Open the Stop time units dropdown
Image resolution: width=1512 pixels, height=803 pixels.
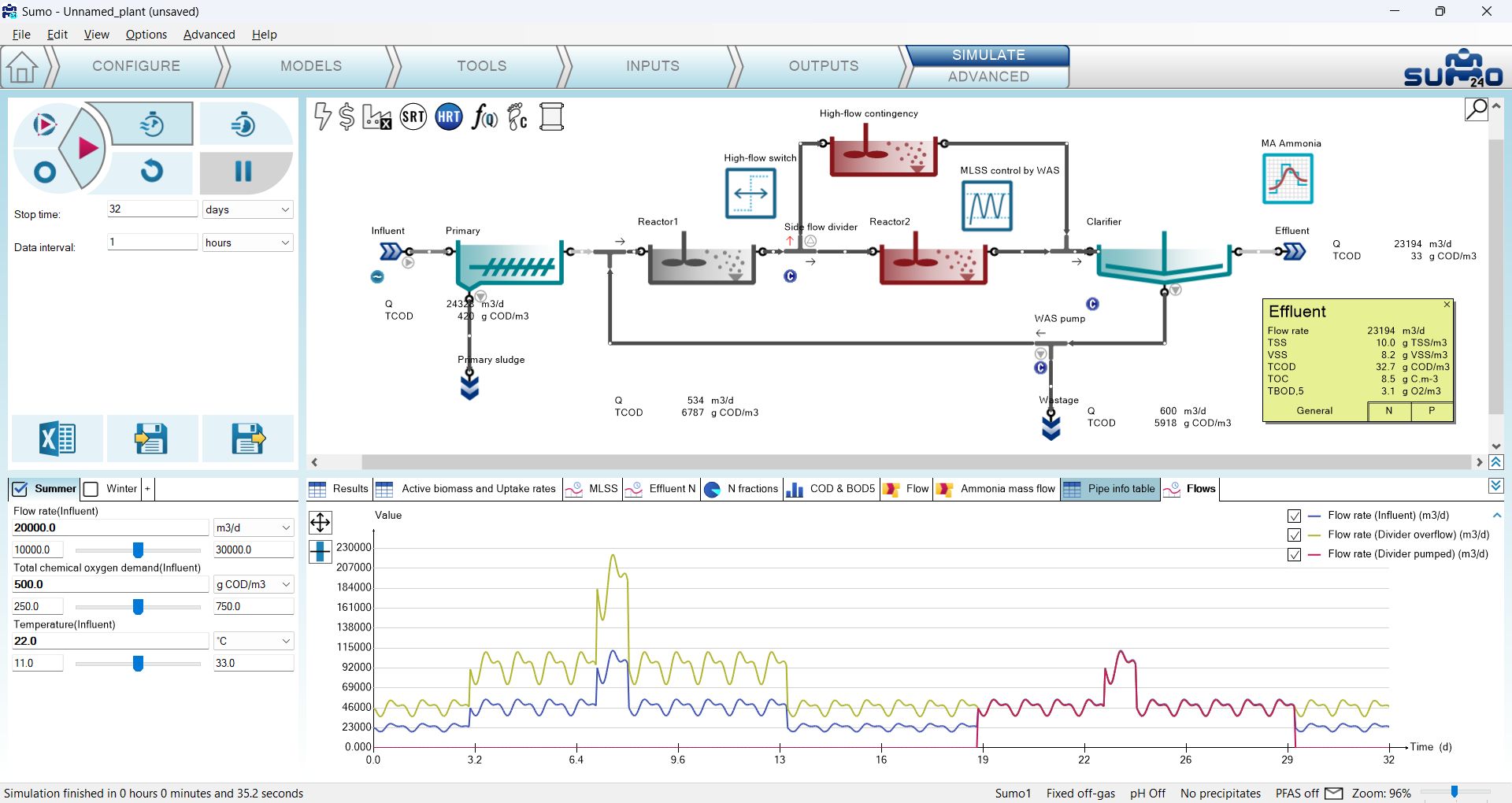tap(247, 209)
